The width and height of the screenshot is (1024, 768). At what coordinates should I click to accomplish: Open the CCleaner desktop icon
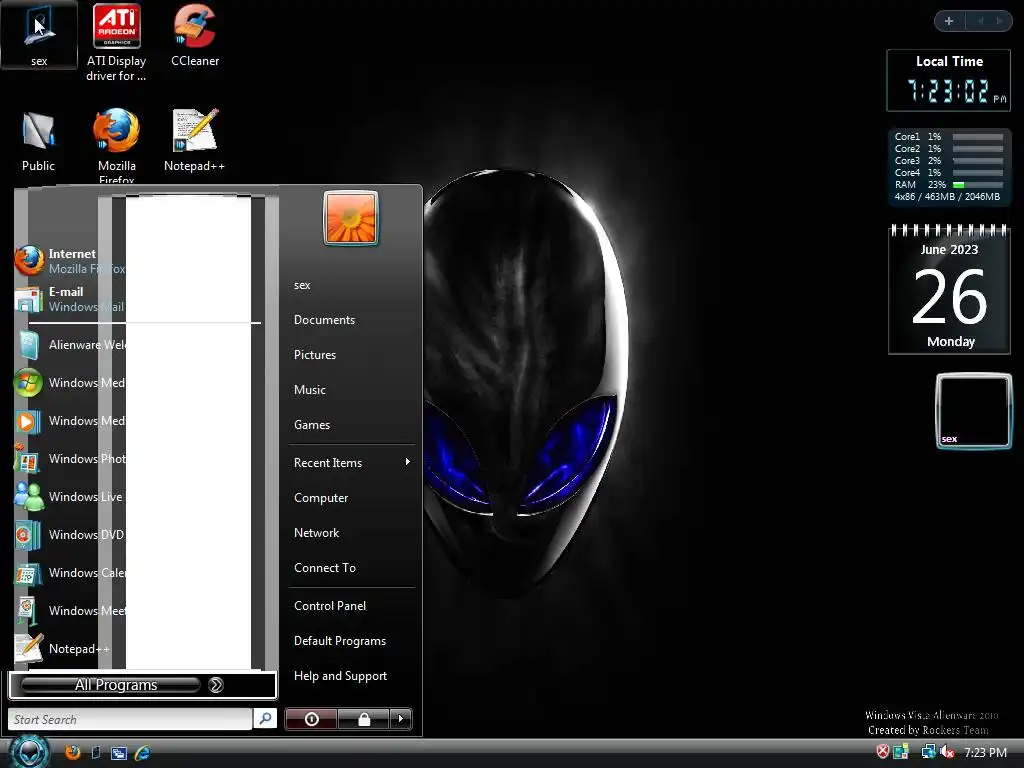[195, 36]
